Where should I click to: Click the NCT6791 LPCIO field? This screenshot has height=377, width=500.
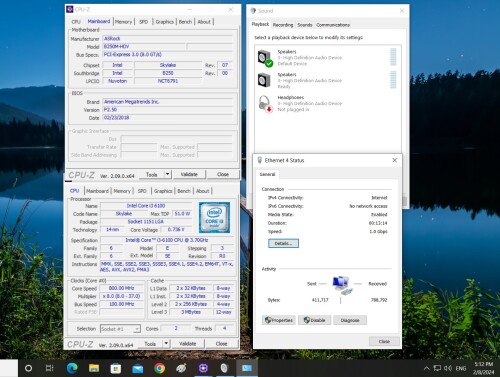(168, 81)
